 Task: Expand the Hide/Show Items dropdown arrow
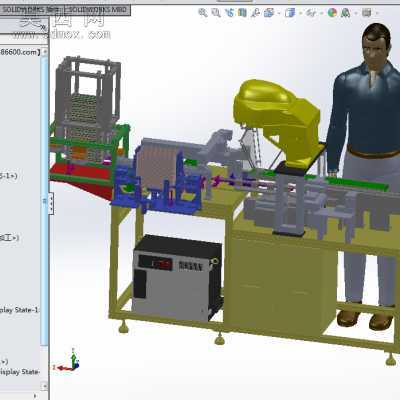click(x=321, y=13)
